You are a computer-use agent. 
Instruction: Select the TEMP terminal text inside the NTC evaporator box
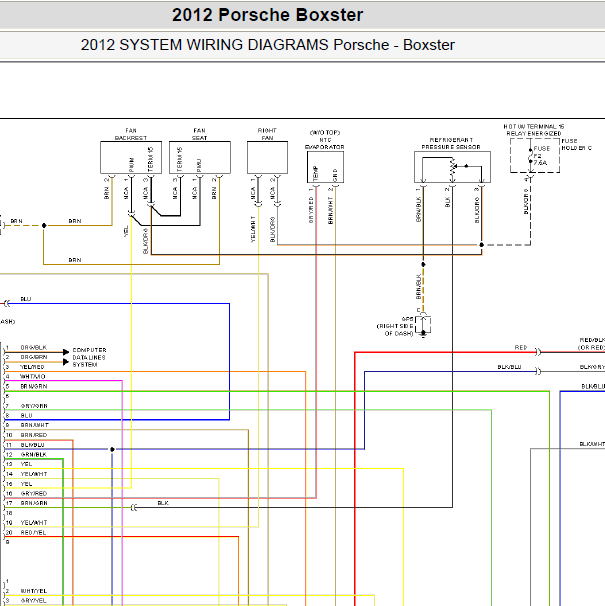pos(315,173)
